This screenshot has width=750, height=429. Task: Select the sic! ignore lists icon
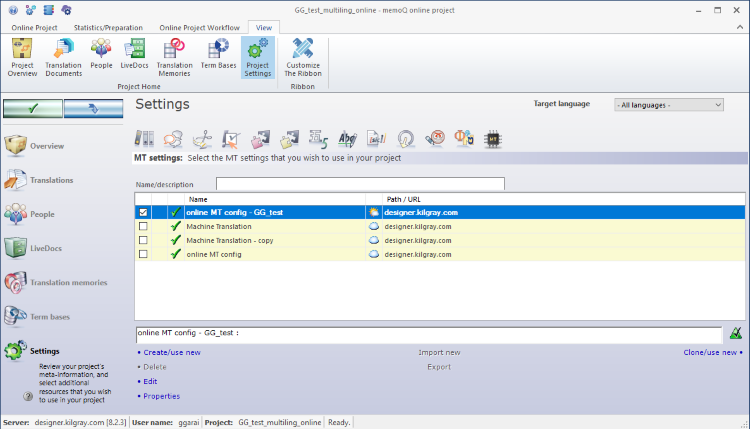(376, 139)
